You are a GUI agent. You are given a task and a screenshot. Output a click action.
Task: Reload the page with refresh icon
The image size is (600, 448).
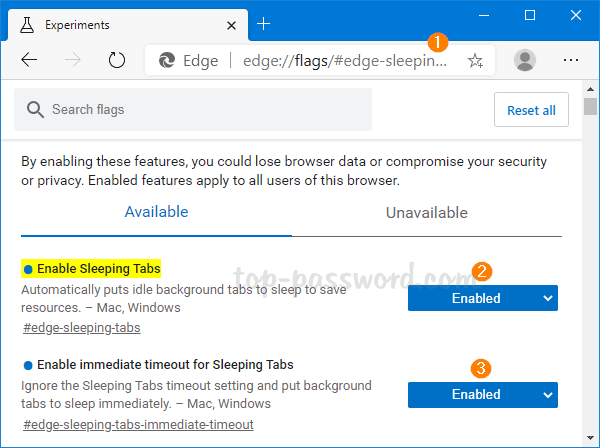click(x=117, y=60)
